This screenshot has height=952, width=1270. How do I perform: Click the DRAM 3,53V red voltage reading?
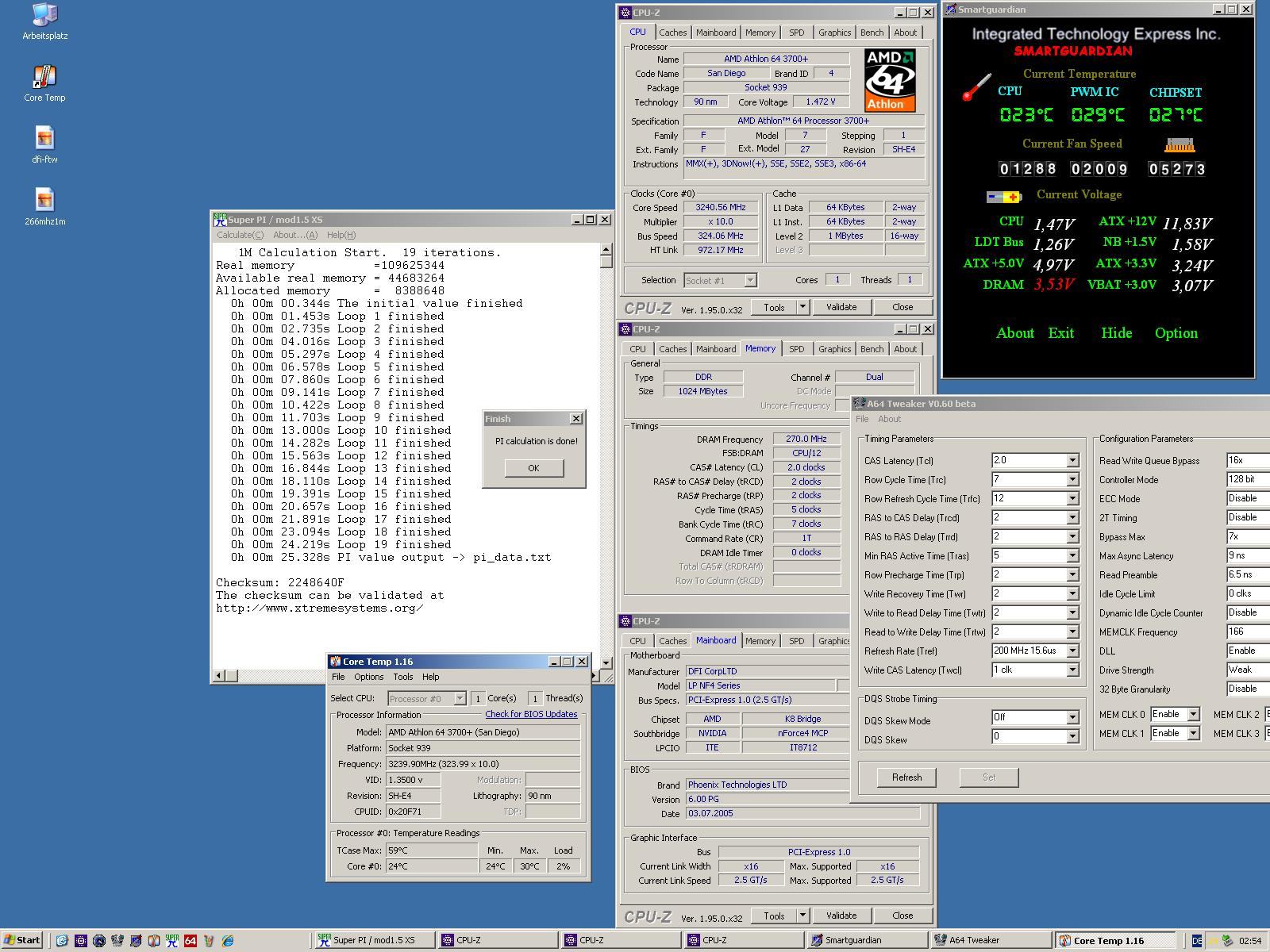(1054, 285)
